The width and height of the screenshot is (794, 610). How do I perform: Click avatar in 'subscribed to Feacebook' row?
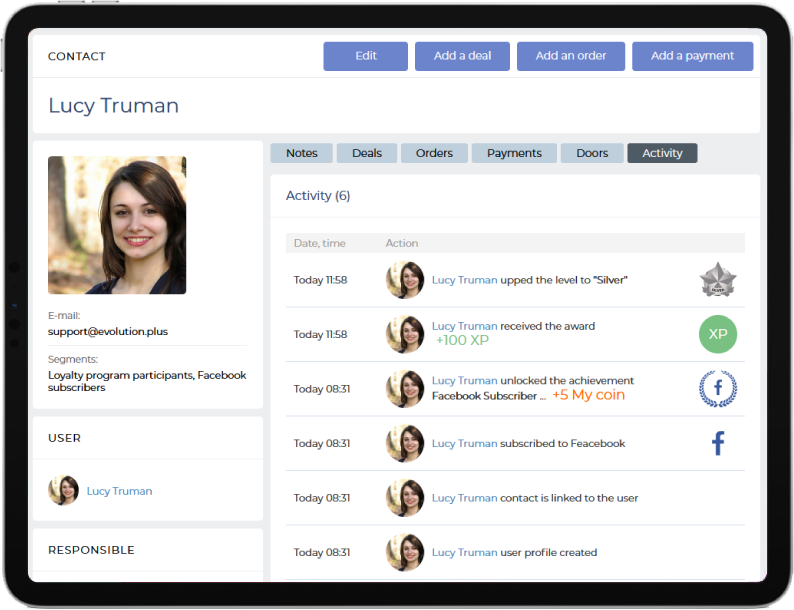405,443
